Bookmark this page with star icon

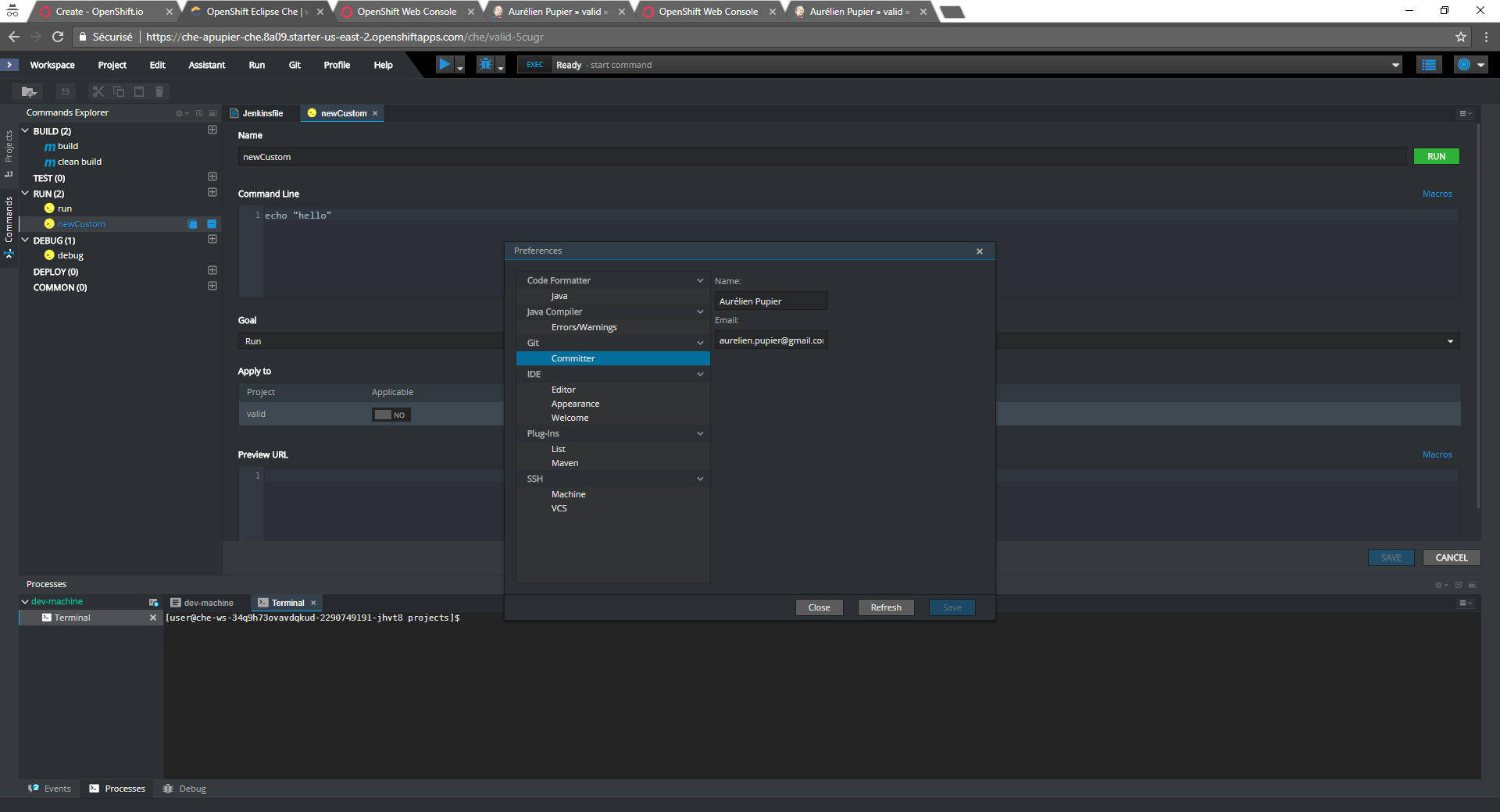point(1461,37)
